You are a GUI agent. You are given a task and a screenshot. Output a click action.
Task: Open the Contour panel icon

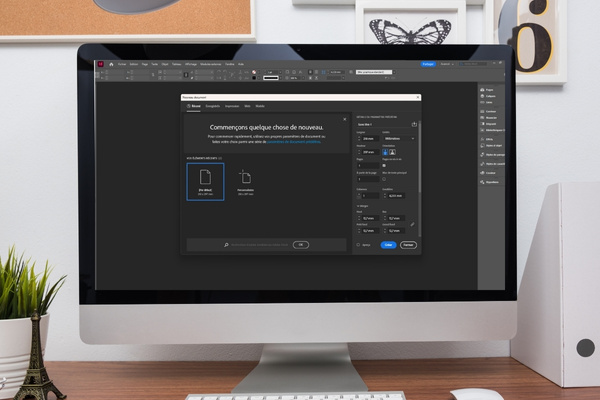tap(482, 110)
